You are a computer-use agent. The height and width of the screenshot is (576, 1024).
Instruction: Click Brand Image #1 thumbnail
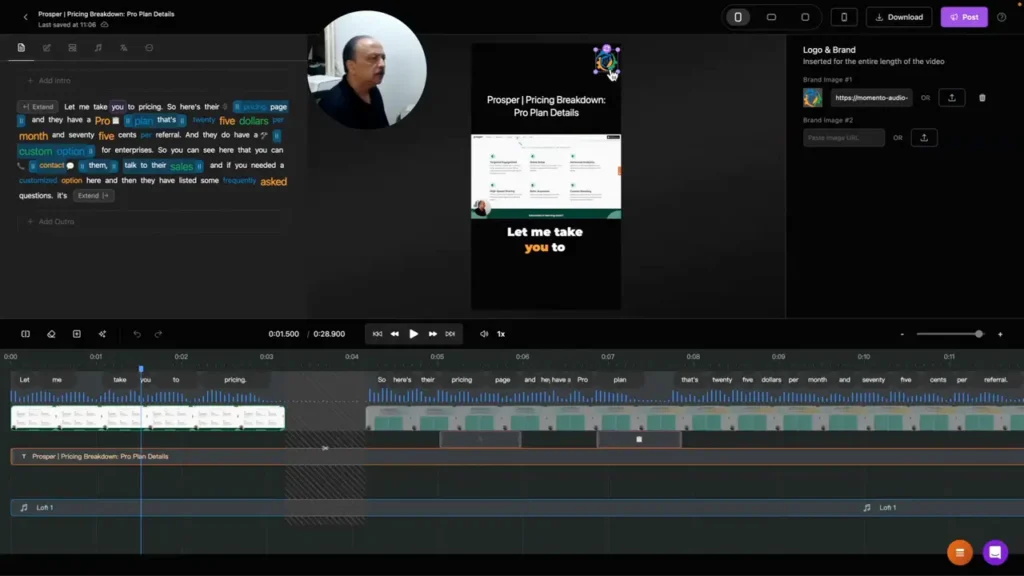pos(812,98)
